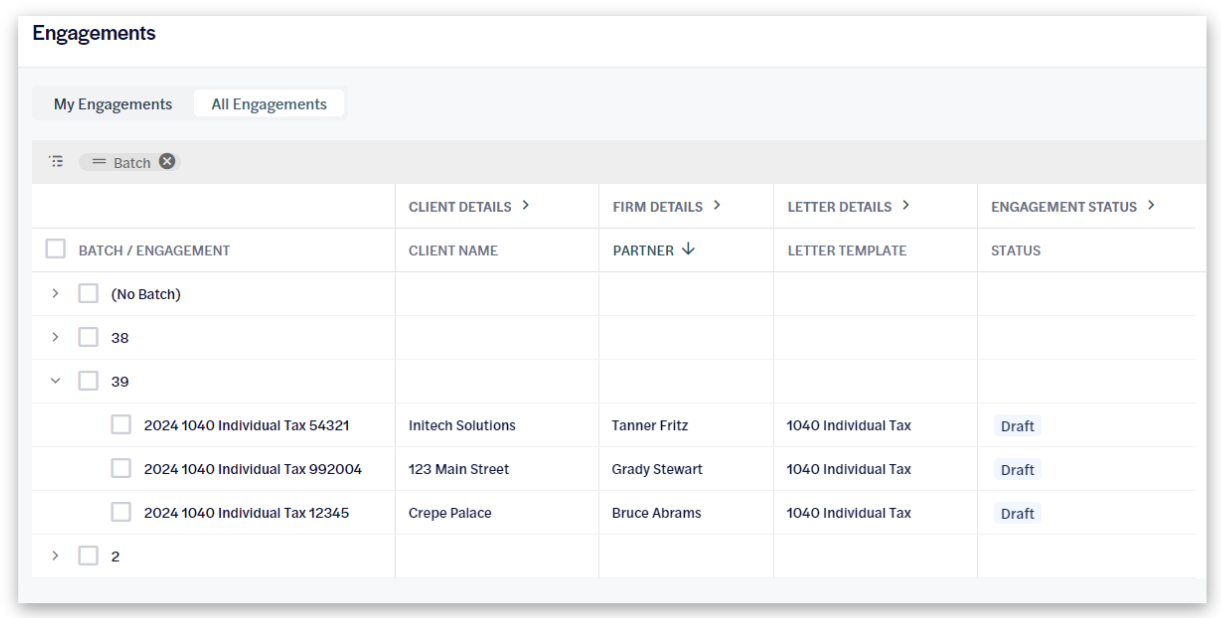Expand CLIENT DETAILS column group
The image size is (1221, 618).
[x=525, y=206]
